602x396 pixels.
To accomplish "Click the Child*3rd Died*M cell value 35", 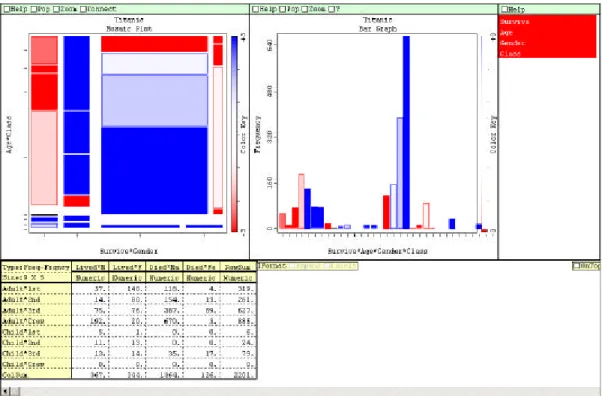I will point(164,353).
